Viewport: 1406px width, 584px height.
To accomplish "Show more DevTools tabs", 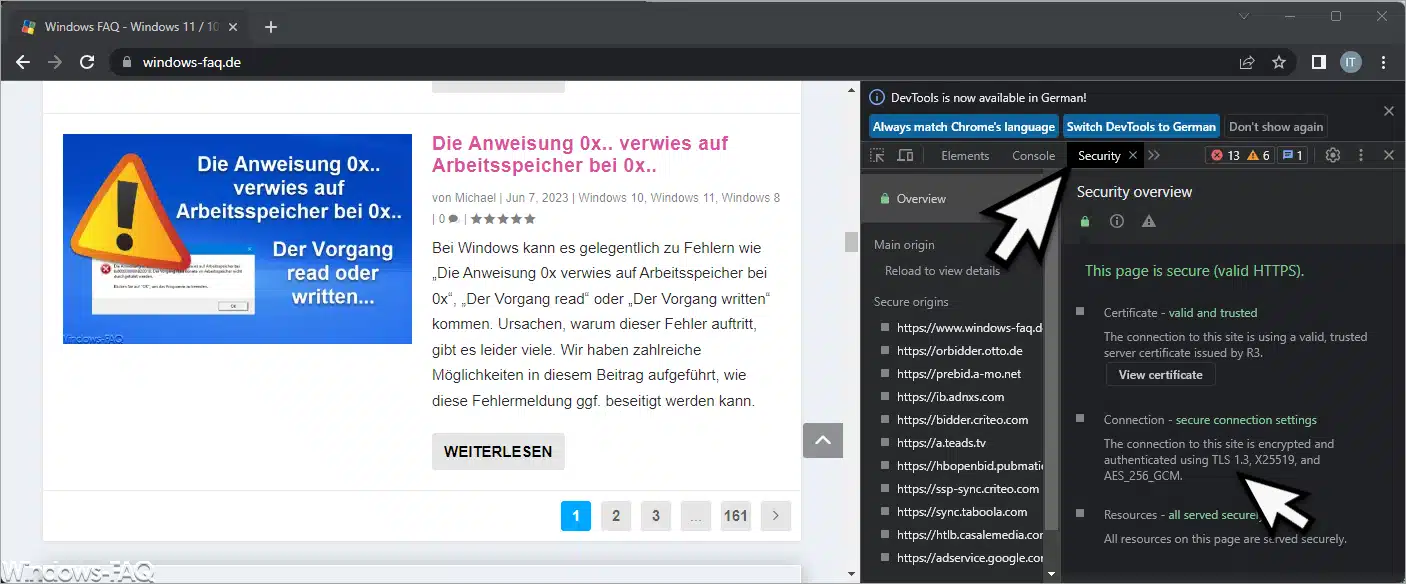I will (1154, 155).
